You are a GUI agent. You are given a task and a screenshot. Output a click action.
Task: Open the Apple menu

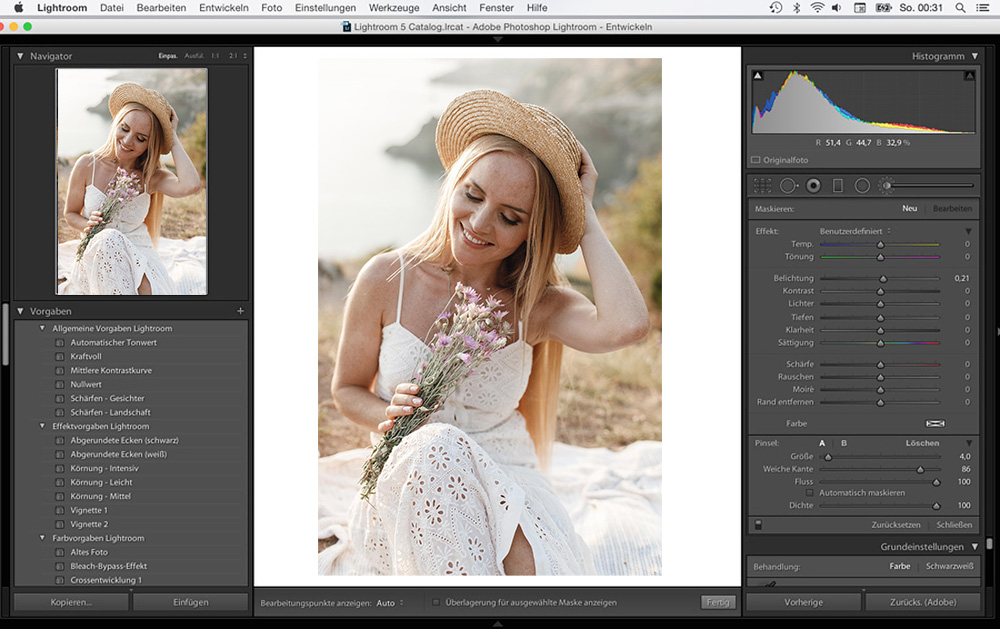pos(18,8)
